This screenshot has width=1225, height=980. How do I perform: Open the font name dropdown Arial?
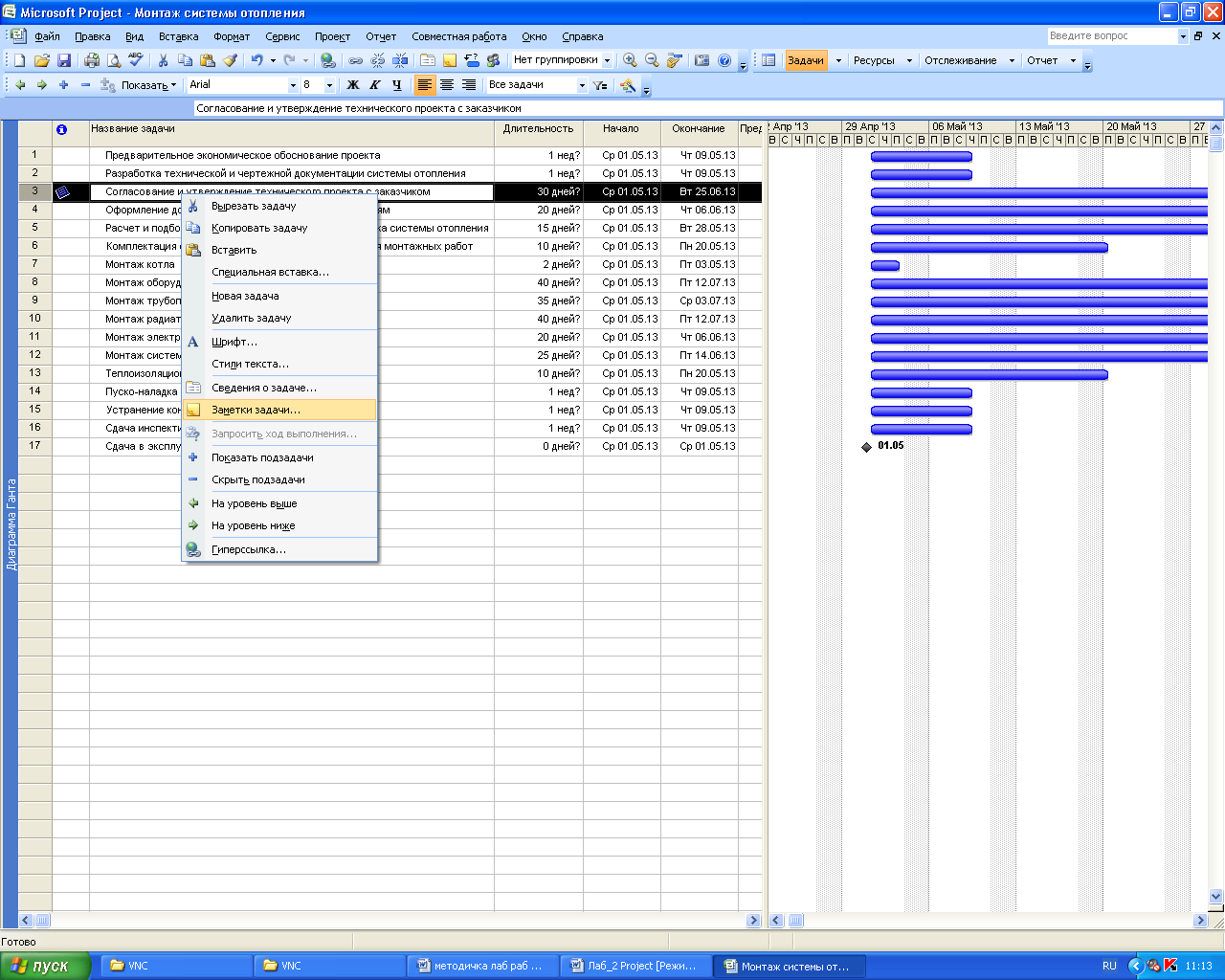[x=293, y=85]
